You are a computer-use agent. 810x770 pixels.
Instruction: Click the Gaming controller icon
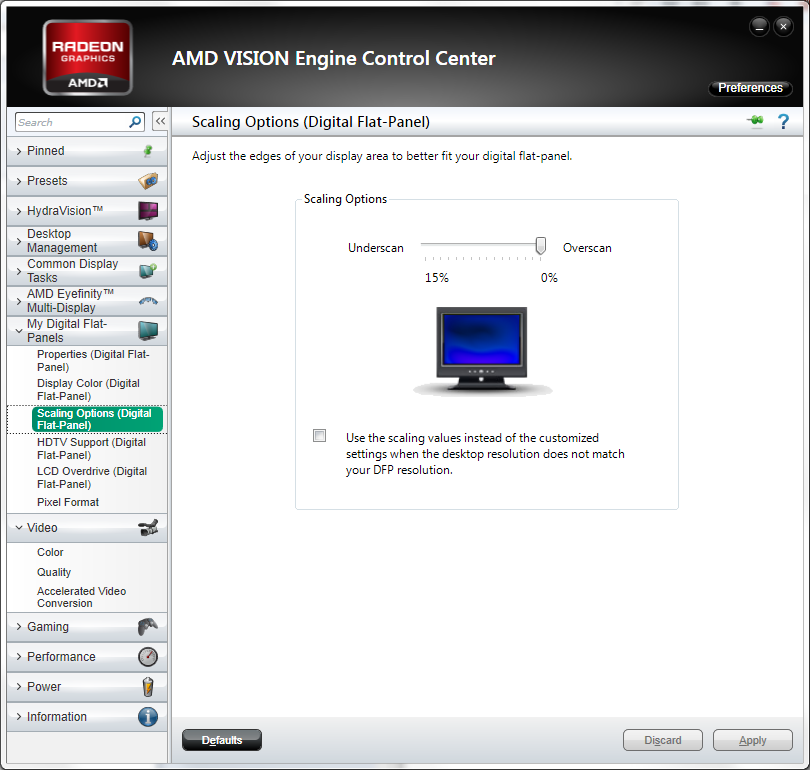[x=148, y=626]
